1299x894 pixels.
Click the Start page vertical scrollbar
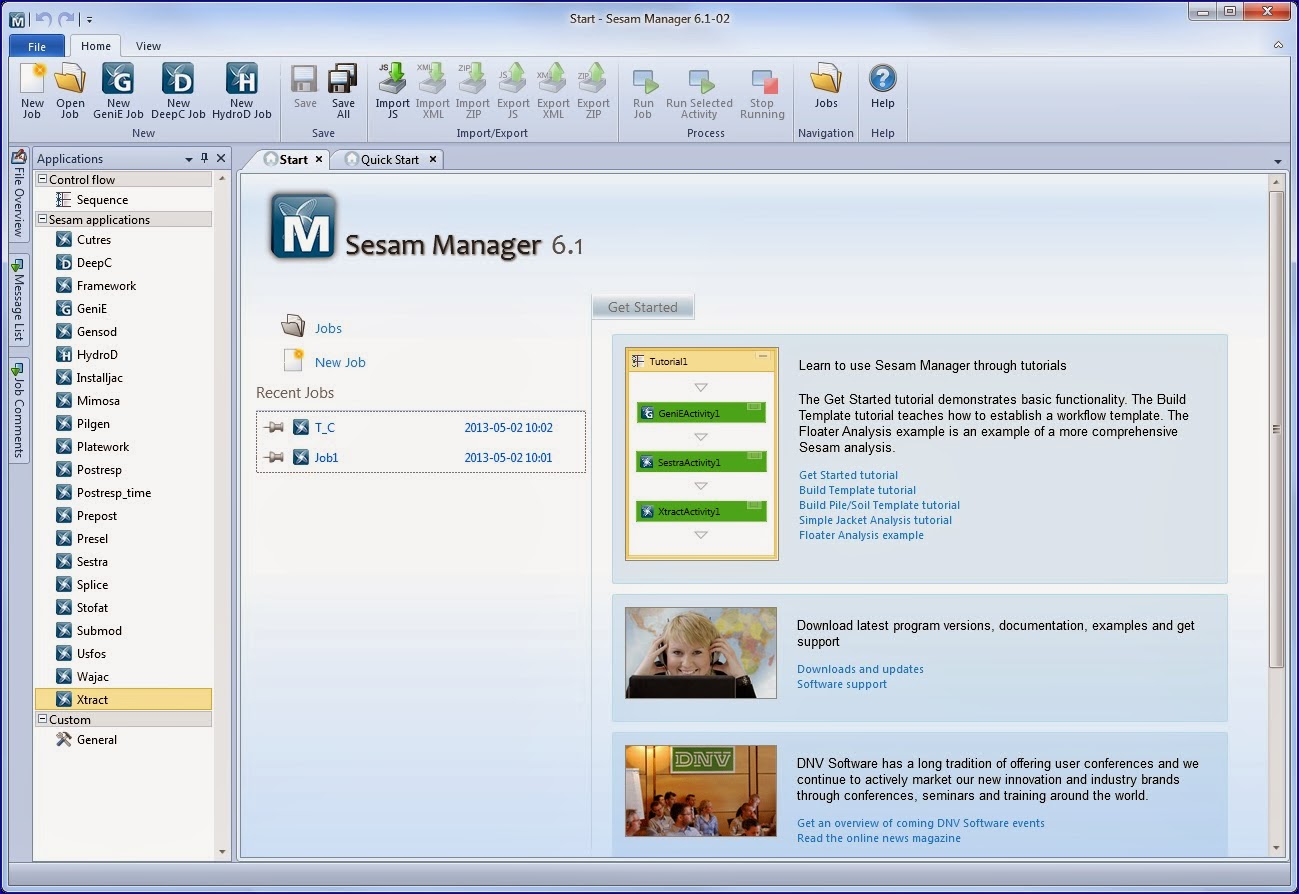pyautogui.click(x=1276, y=430)
